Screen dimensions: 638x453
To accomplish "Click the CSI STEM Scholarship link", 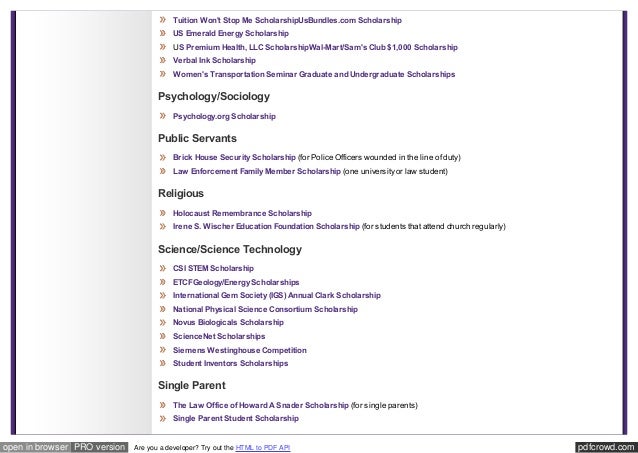I will [x=213, y=268].
